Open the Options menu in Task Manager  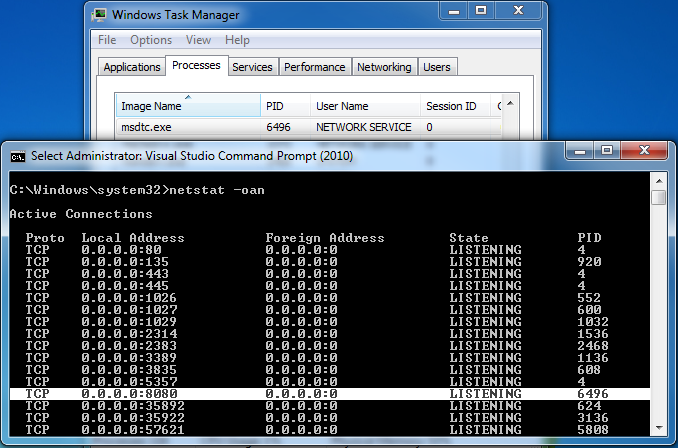[x=151, y=40]
